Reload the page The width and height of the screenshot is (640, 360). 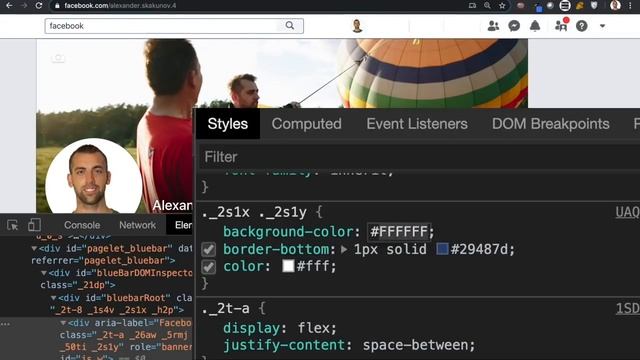point(39,6)
